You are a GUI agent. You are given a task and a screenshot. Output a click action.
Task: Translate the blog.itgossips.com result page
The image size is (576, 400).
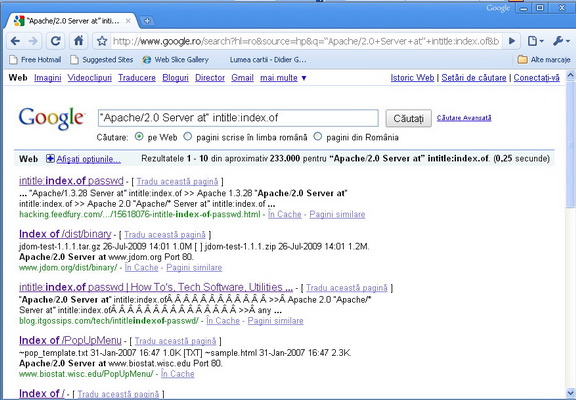[347, 288]
